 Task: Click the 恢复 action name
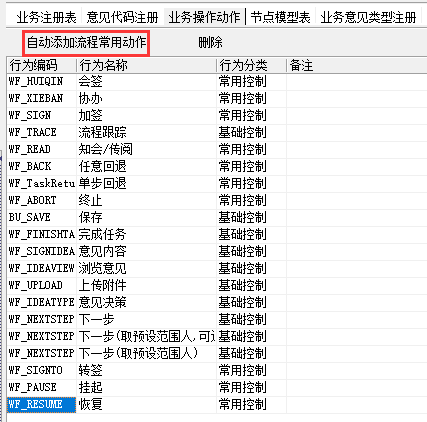click(91, 405)
